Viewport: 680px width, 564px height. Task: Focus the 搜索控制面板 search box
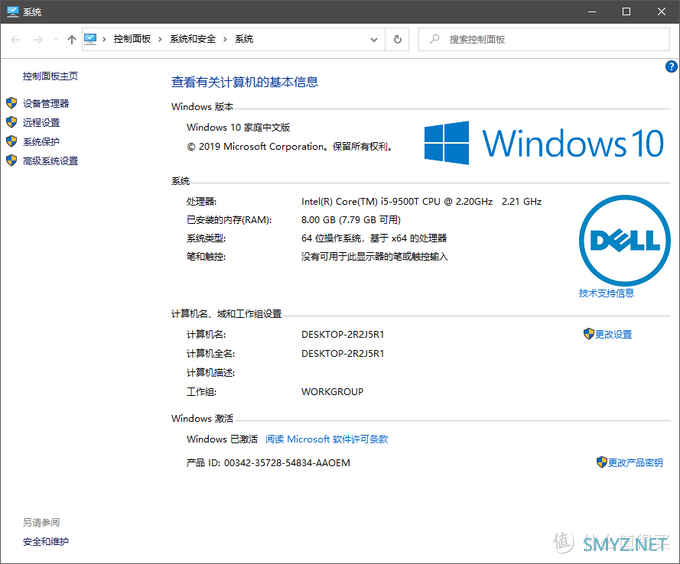544,39
